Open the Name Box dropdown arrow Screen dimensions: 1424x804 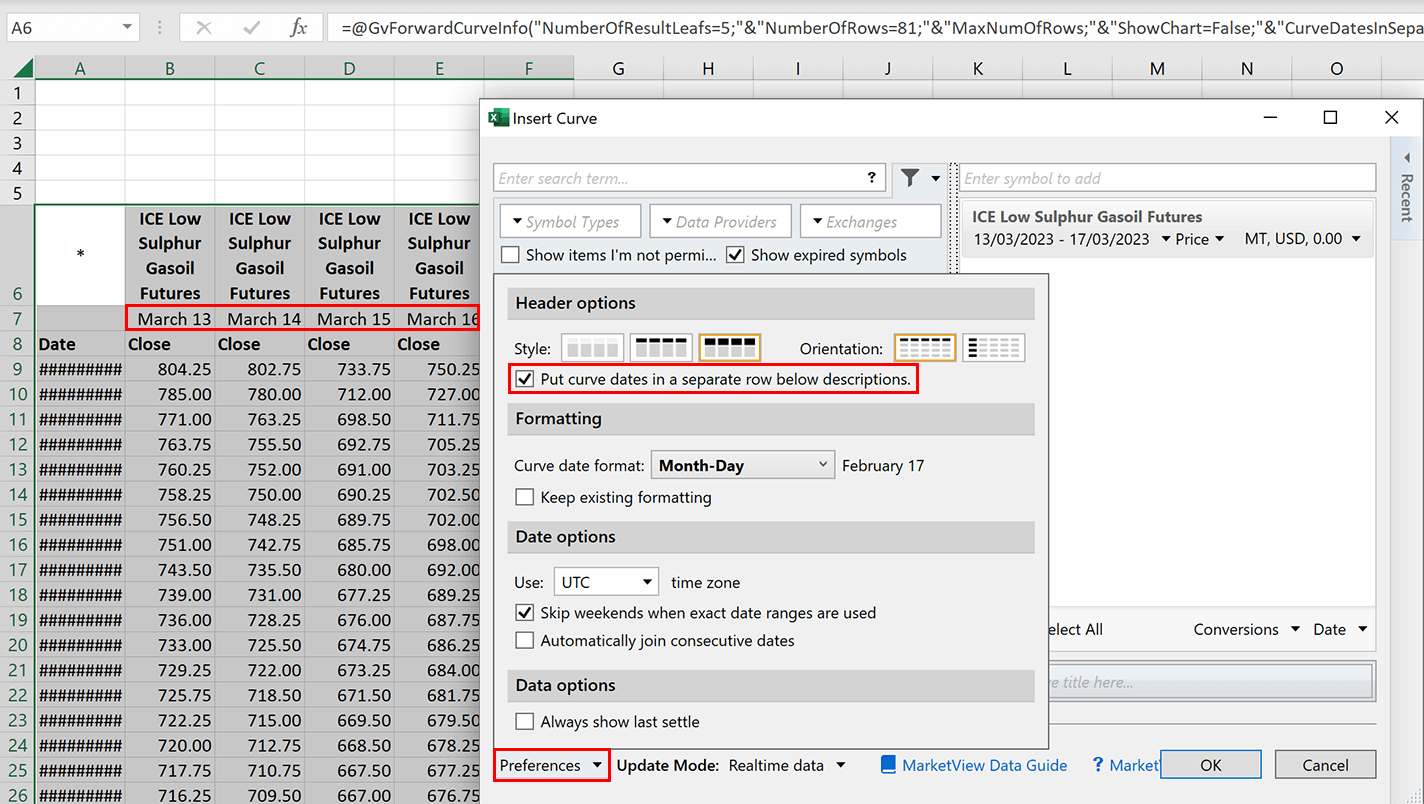click(128, 28)
